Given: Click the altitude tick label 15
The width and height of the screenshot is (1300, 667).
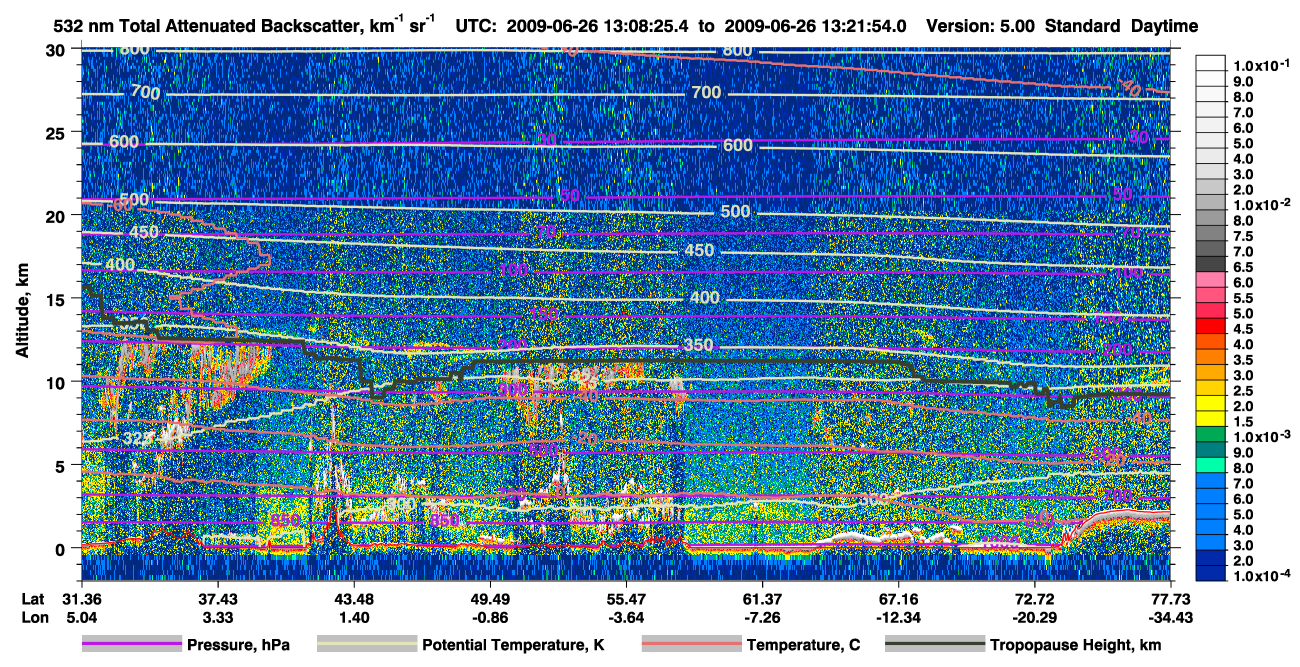Looking at the screenshot, I should 57,298.
